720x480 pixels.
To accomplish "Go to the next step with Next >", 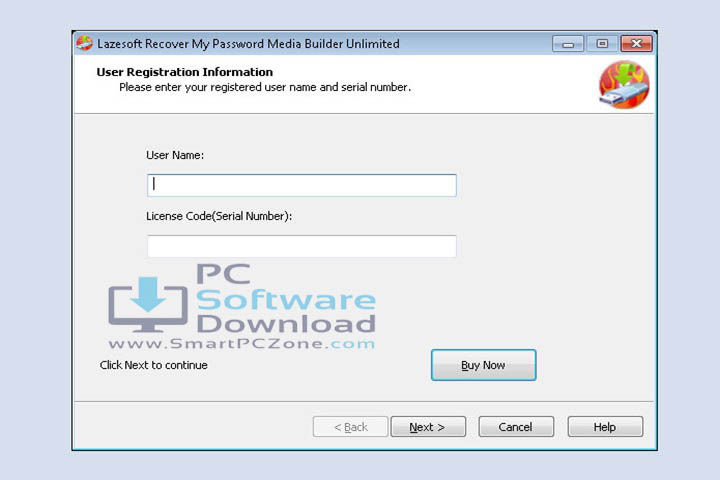I will [428, 427].
